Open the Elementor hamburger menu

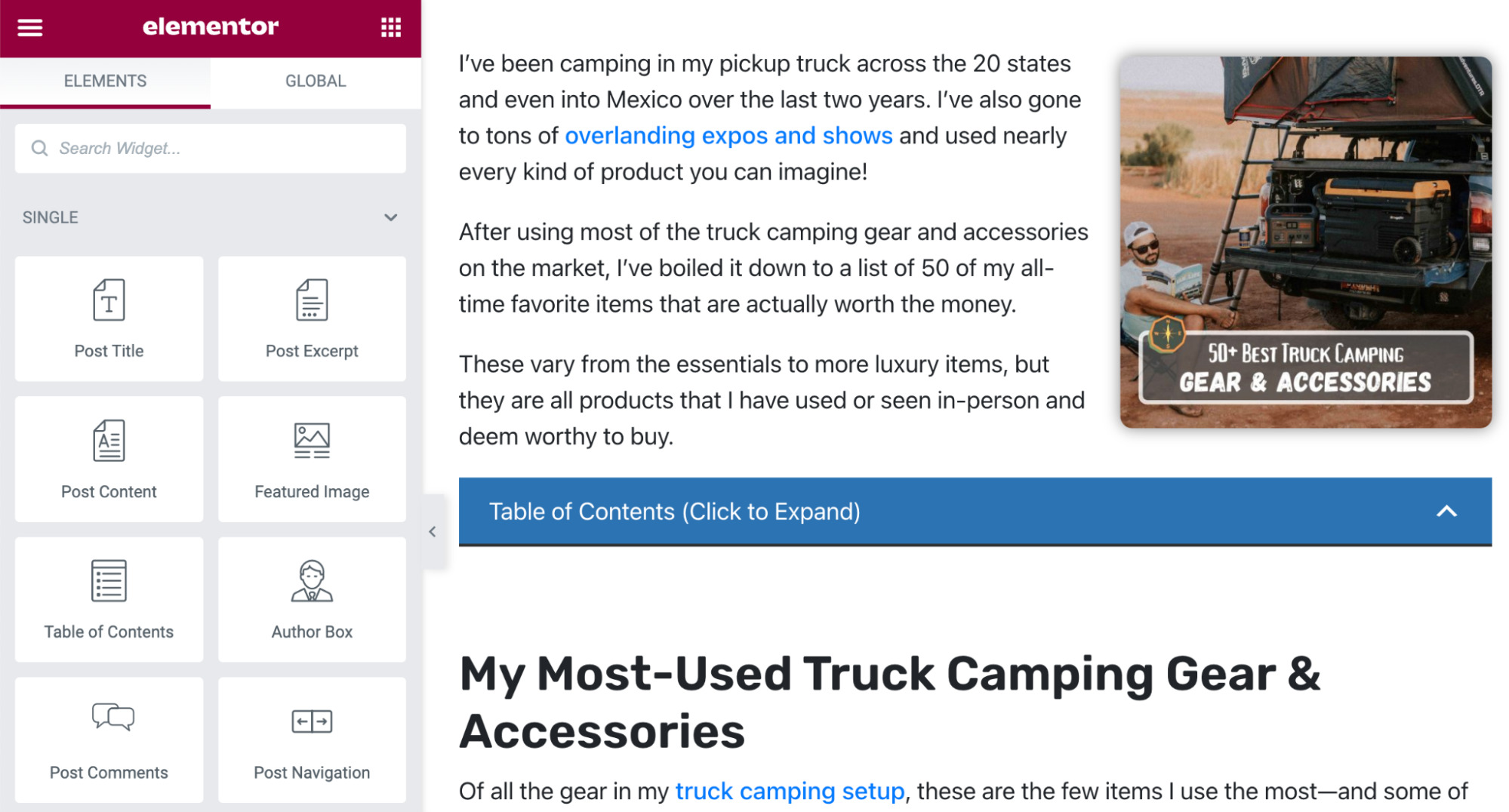(x=29, y=27)
